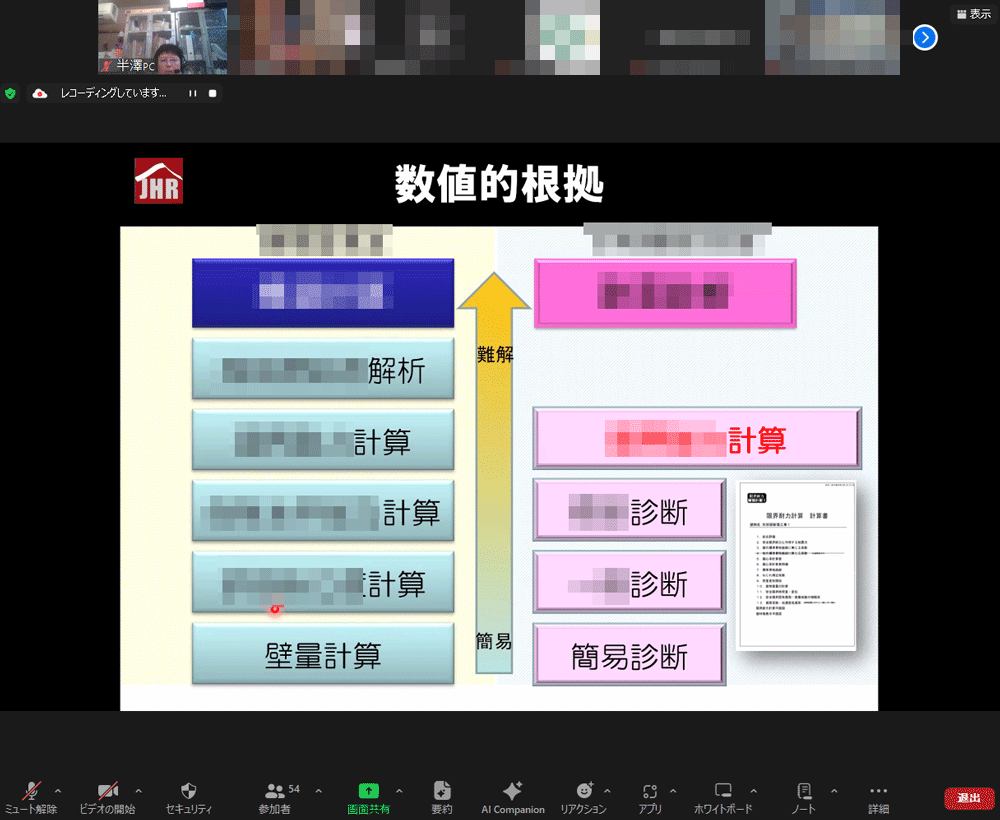Show next participants with blue arrow
Image resolution: width=1000 pixels, height=820 pixels.
pyautogui.click(x=925, y=38)
